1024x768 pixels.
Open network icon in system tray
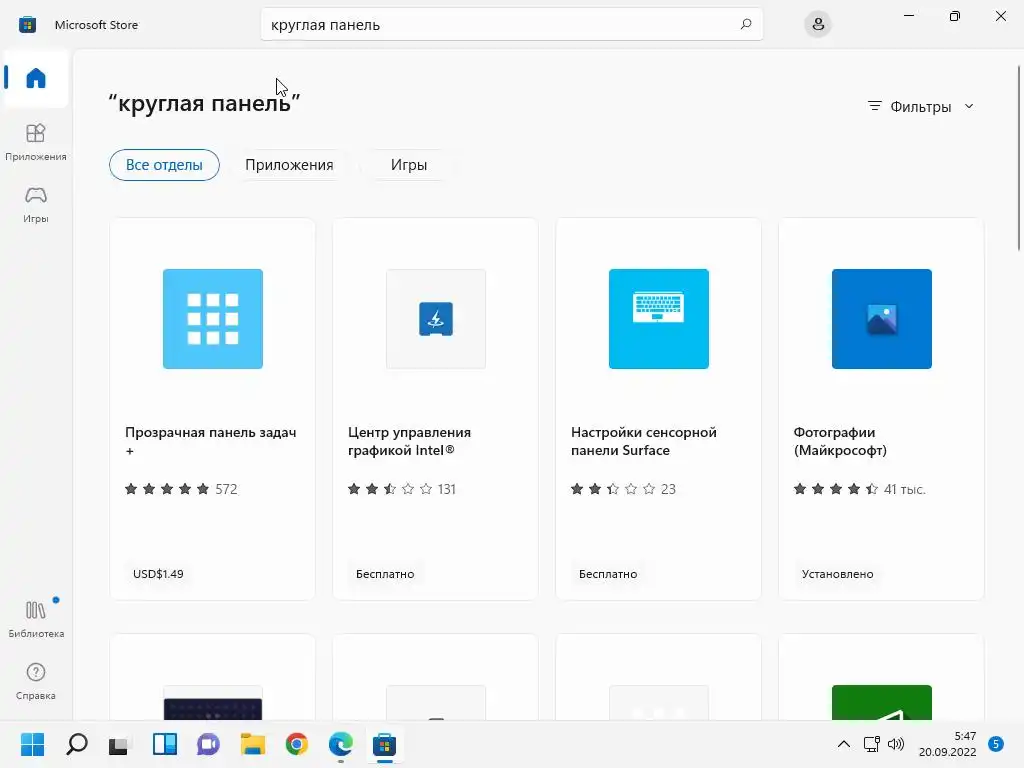coord(871,744)
